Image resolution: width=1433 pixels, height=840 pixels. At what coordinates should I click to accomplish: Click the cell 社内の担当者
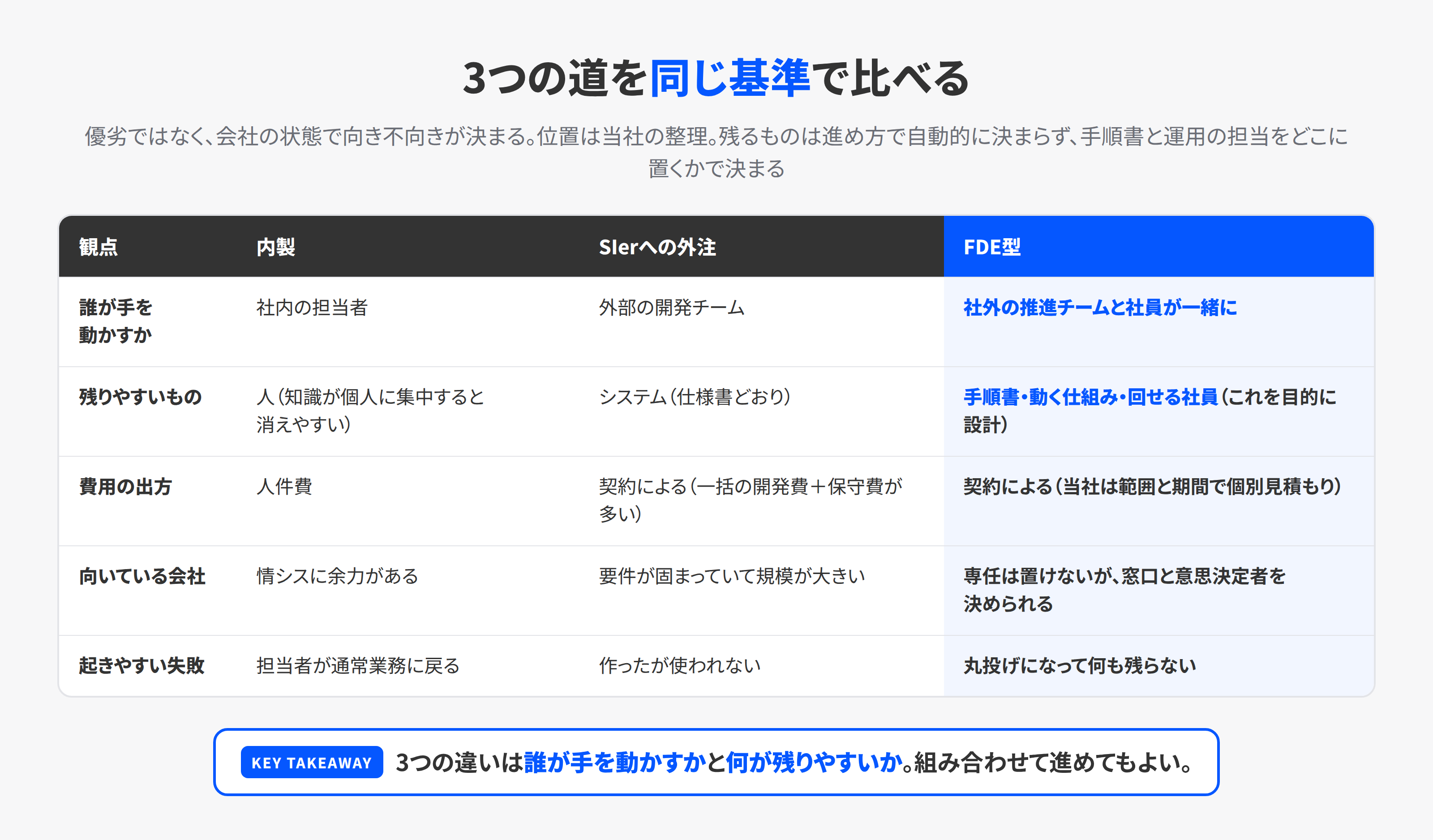point(312,308)
